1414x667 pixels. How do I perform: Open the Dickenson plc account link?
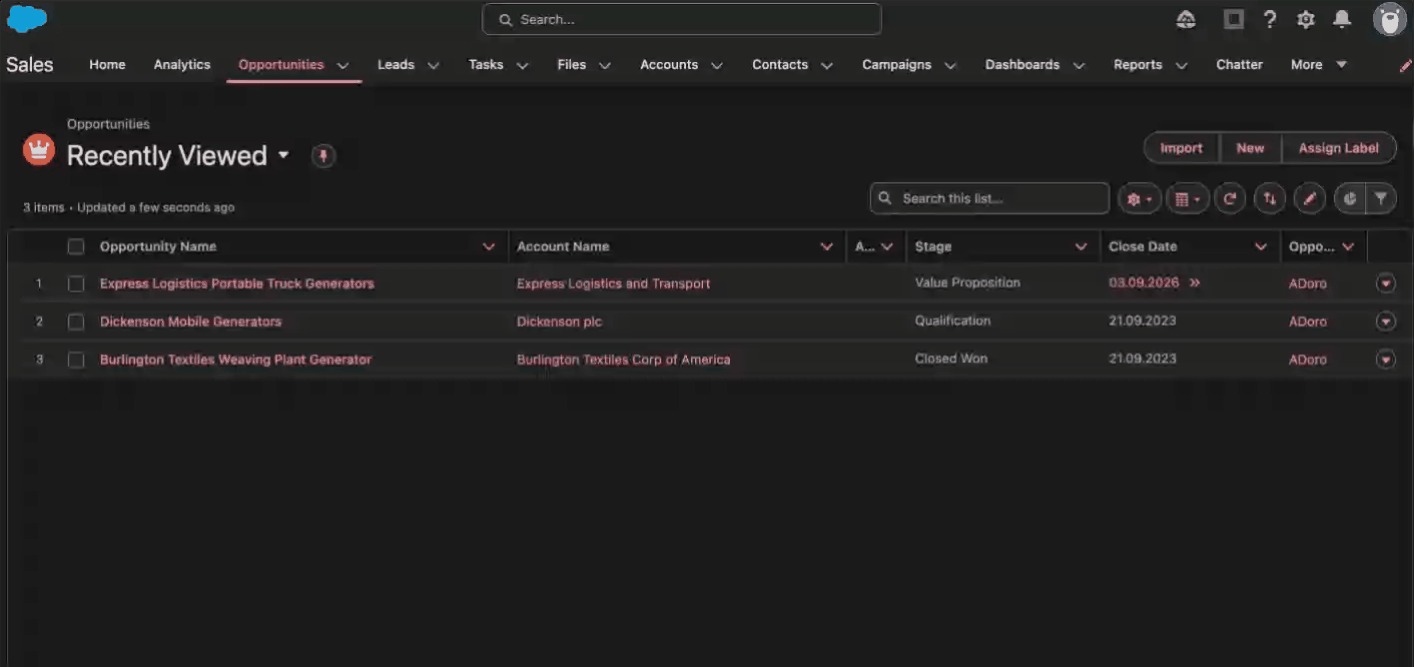click(x=559, y=322)
